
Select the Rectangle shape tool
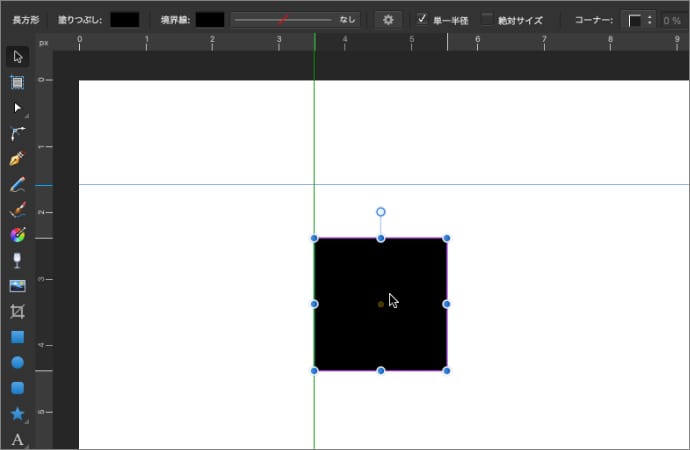17,337
